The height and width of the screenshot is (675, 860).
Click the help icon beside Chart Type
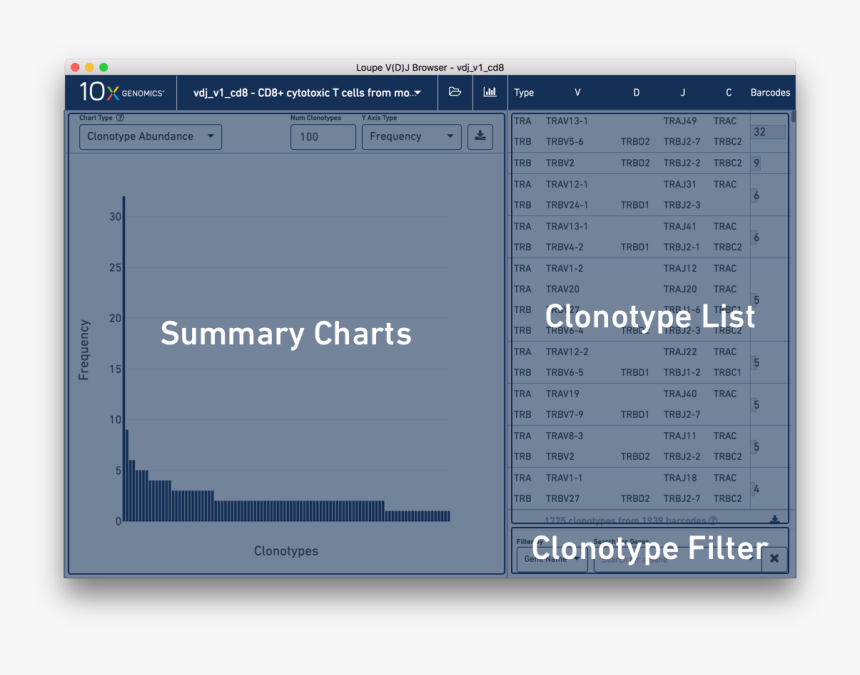[x=120, y=117]
